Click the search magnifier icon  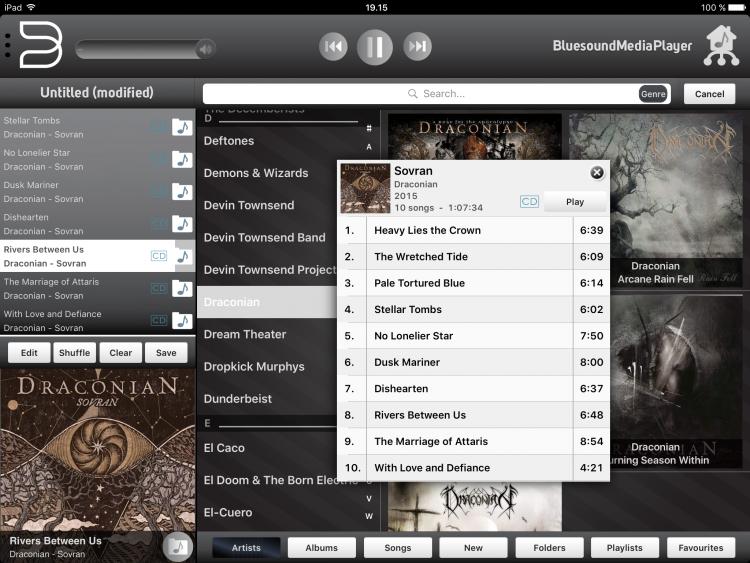pos(412,93)
